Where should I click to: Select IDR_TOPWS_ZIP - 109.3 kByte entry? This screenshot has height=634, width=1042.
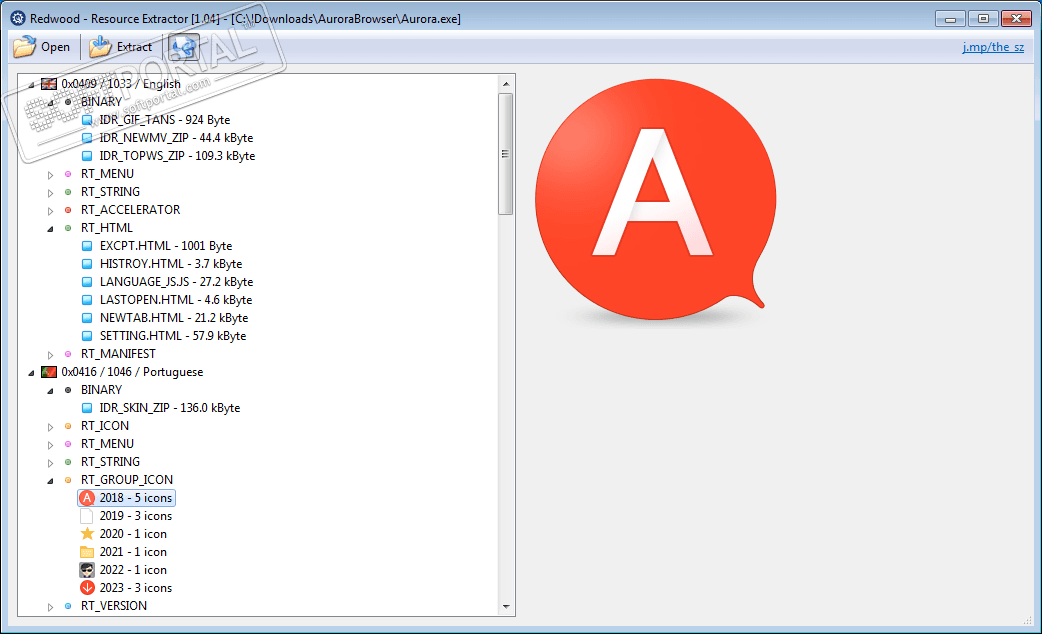pos(177,156)
